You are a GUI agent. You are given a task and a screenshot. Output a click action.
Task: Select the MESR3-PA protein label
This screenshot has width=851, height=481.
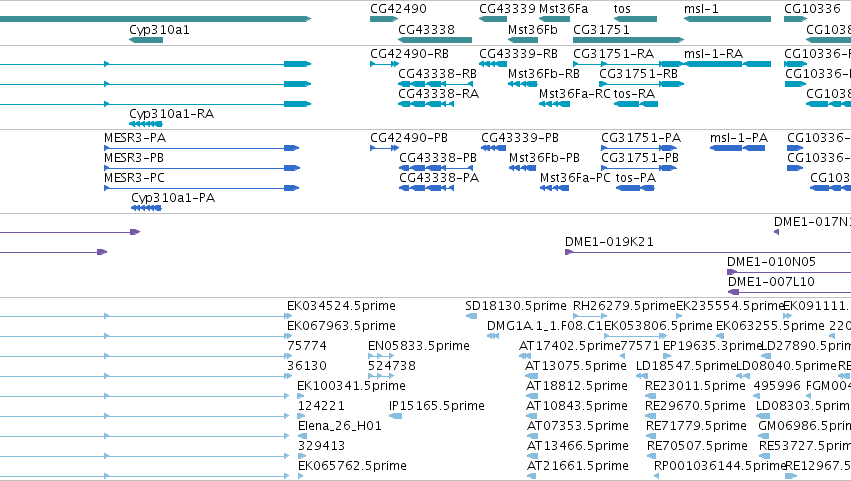click(x=135, y=138)
